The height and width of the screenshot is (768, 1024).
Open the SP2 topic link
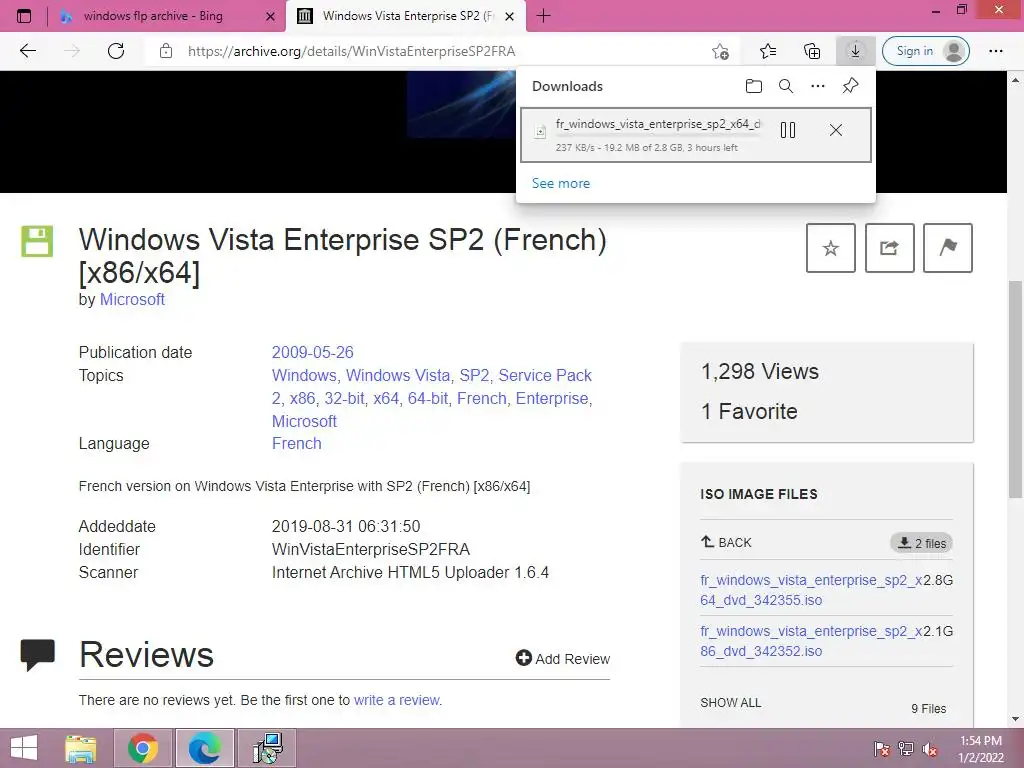tap(474, 376)
